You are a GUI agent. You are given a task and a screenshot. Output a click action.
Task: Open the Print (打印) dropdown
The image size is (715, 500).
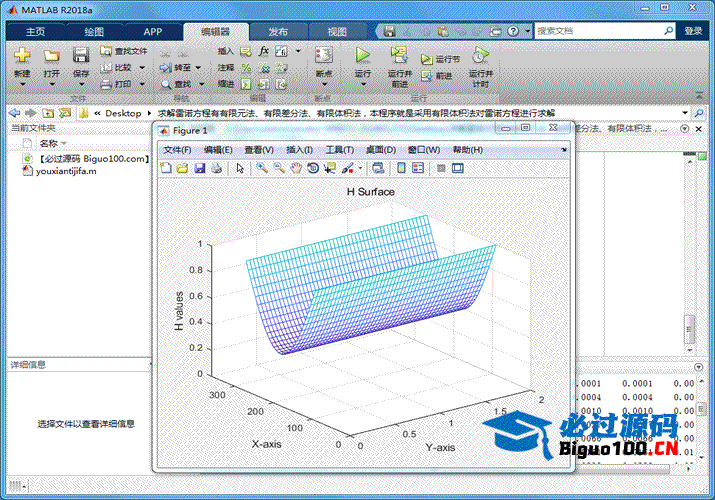(142, 84)
